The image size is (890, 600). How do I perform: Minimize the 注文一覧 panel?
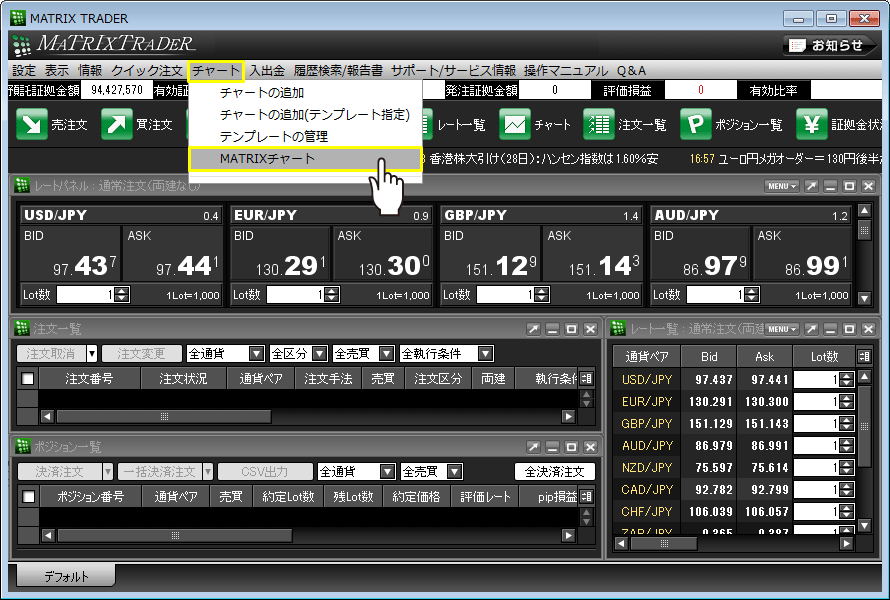click(552, 329)
